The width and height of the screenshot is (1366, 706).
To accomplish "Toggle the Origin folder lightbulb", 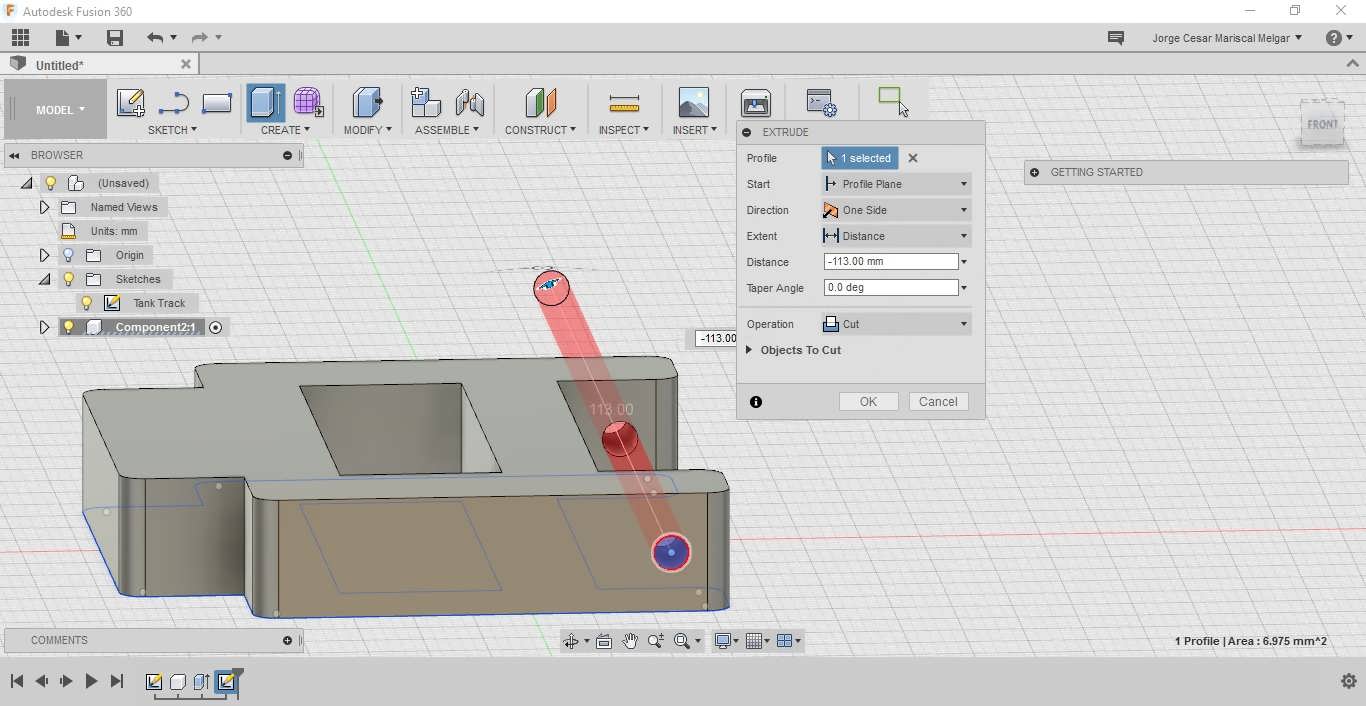I will pos(68,255).
